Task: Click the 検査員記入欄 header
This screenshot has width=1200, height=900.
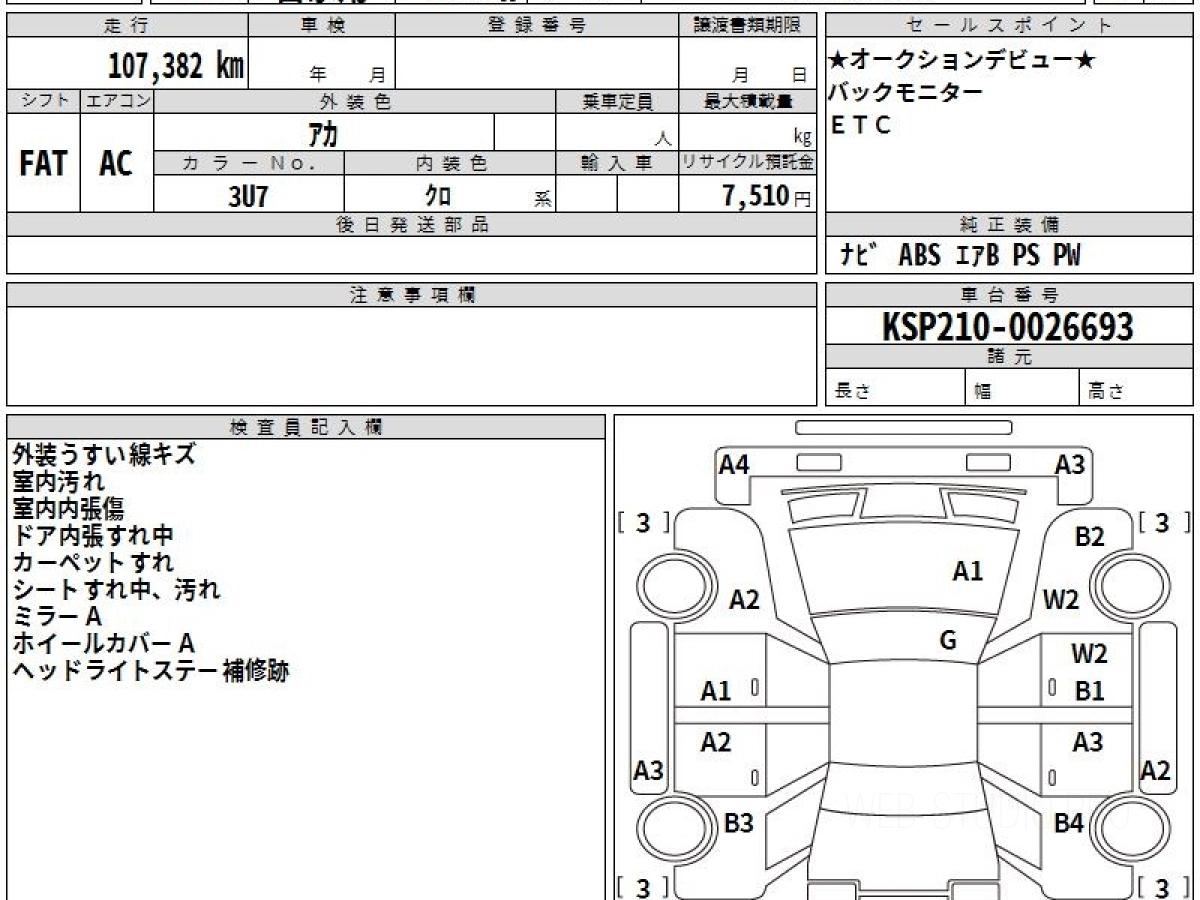Action: pyautogui.click(x=306, y=426)
